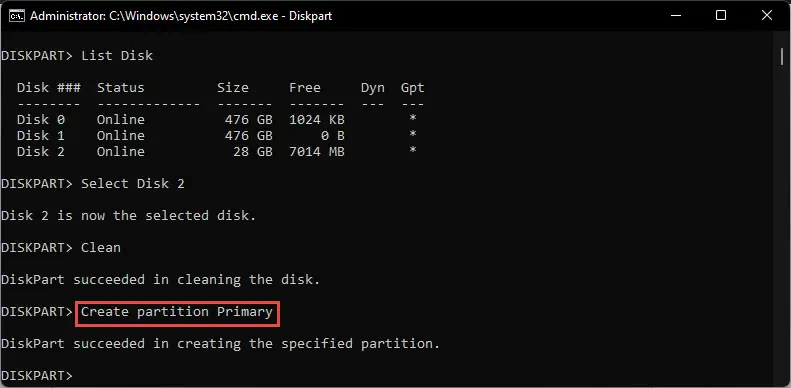
Task: Minimize the Diskpart command window
Action: coord(675,16)
